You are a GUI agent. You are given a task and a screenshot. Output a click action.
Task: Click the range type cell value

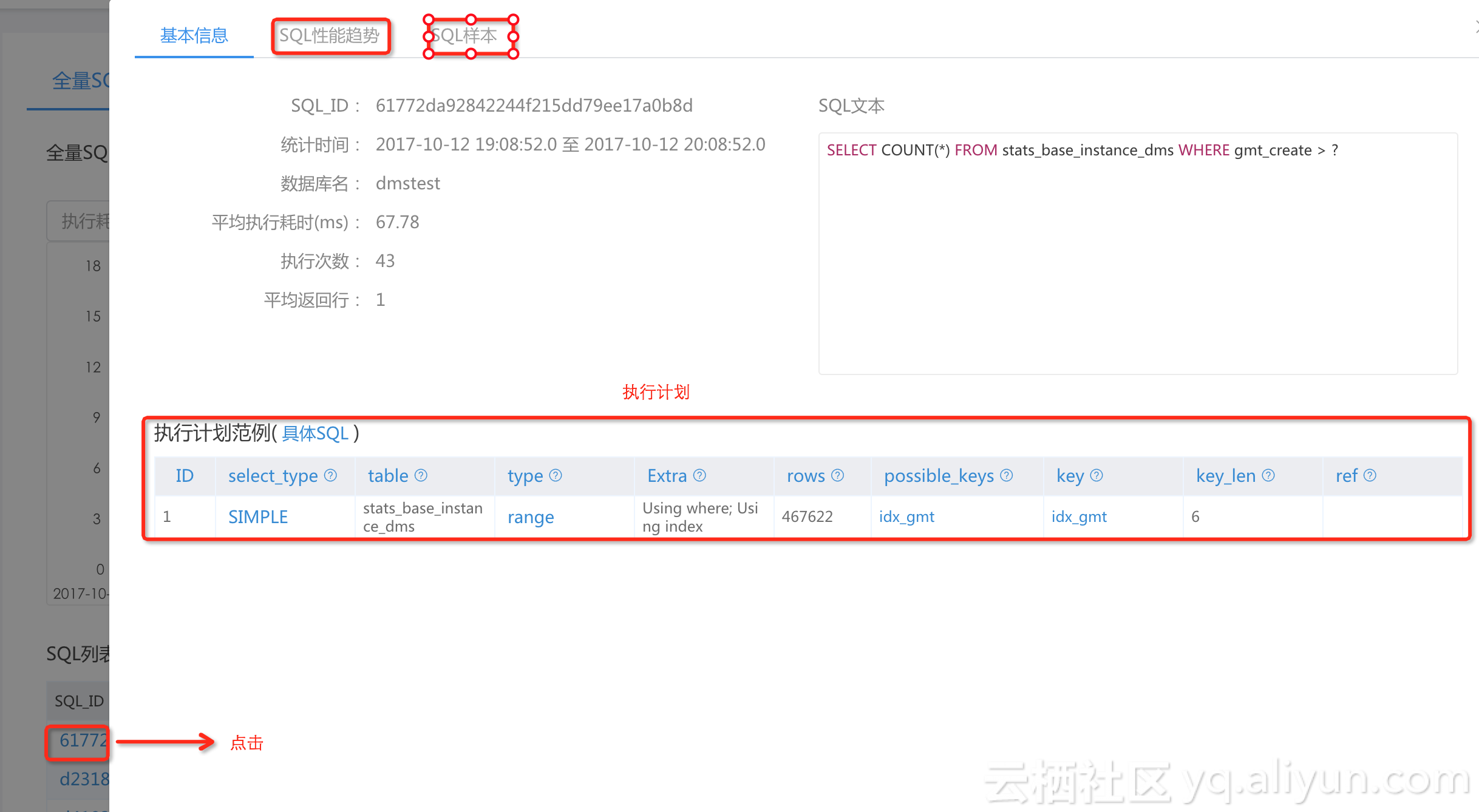(x=531, y=517)
